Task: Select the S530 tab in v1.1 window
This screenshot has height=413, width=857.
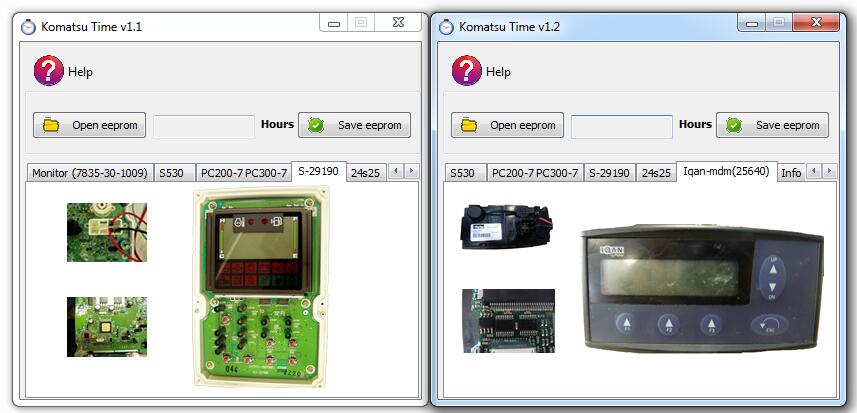Action: [174, 173]
